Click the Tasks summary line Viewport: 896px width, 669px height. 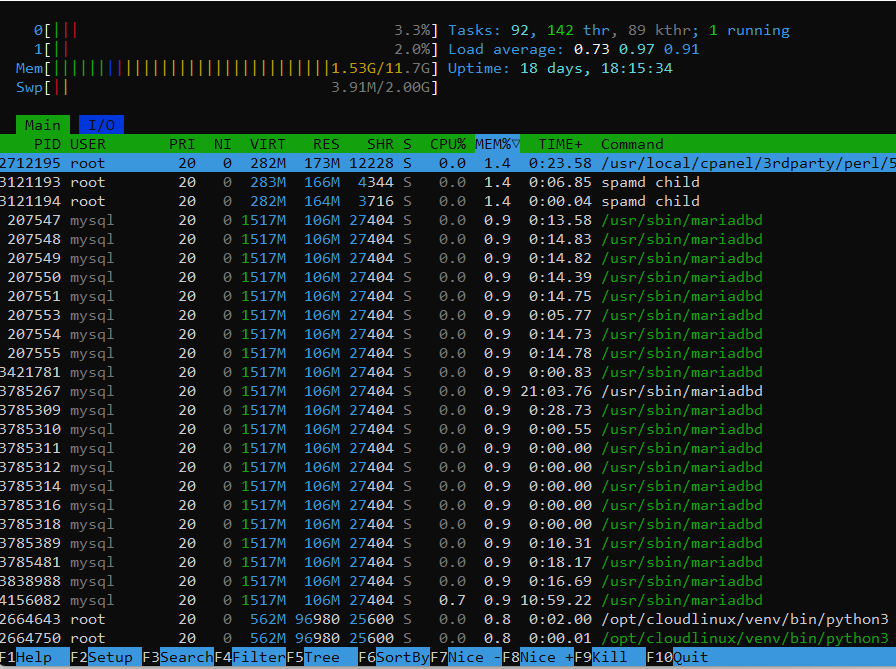tap(618, 30)
